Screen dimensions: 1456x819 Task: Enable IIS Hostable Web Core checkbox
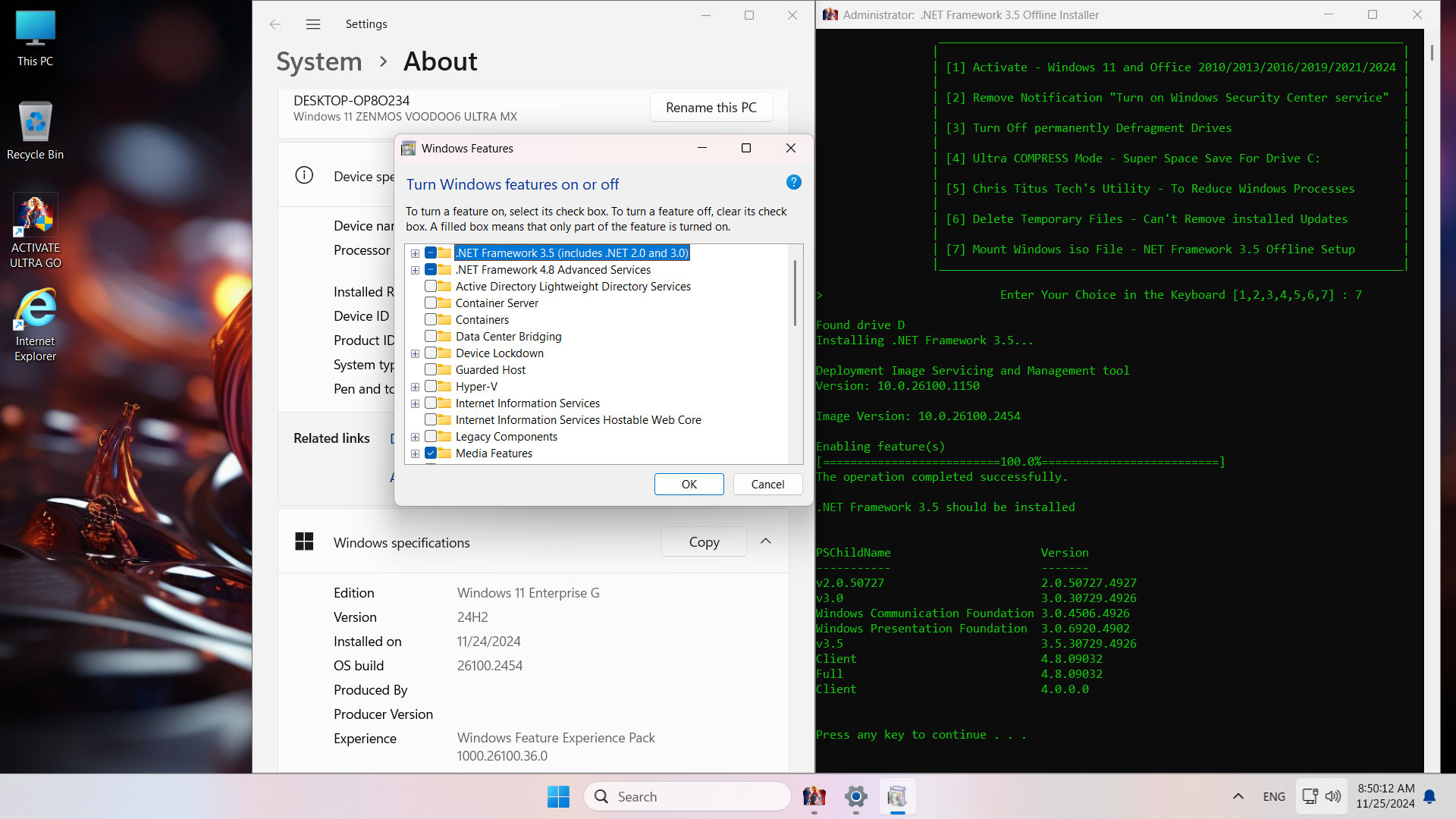pos(431,420)
